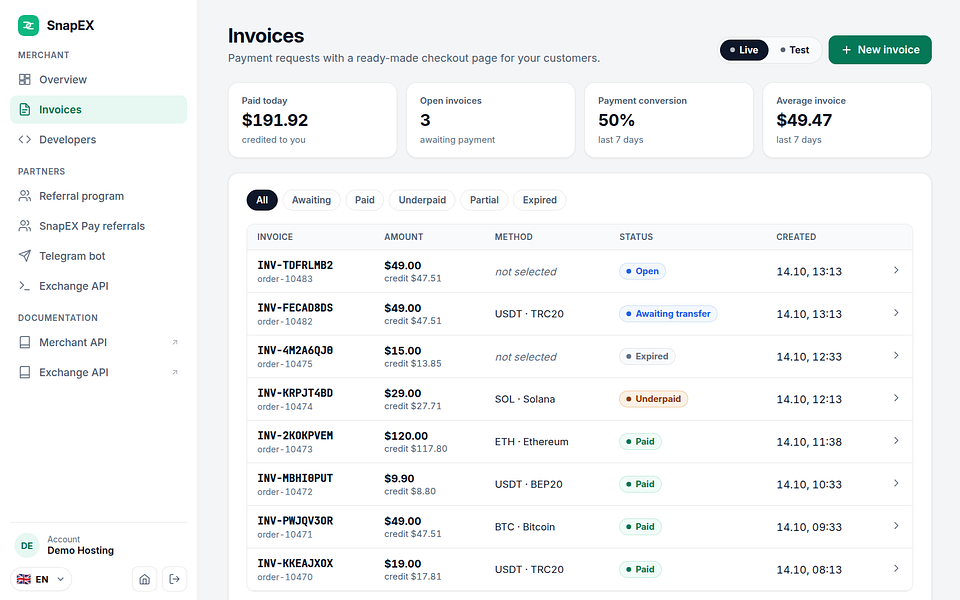
Task: Select the All filter tab
Action: (x=262, y=200)
